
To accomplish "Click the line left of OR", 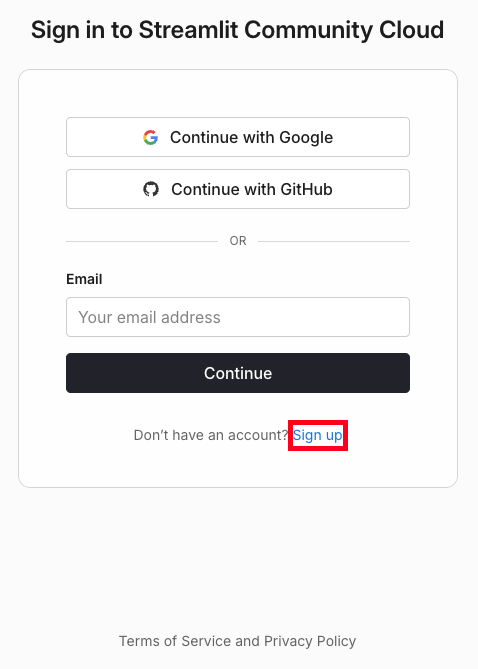I will coord(142,241).
